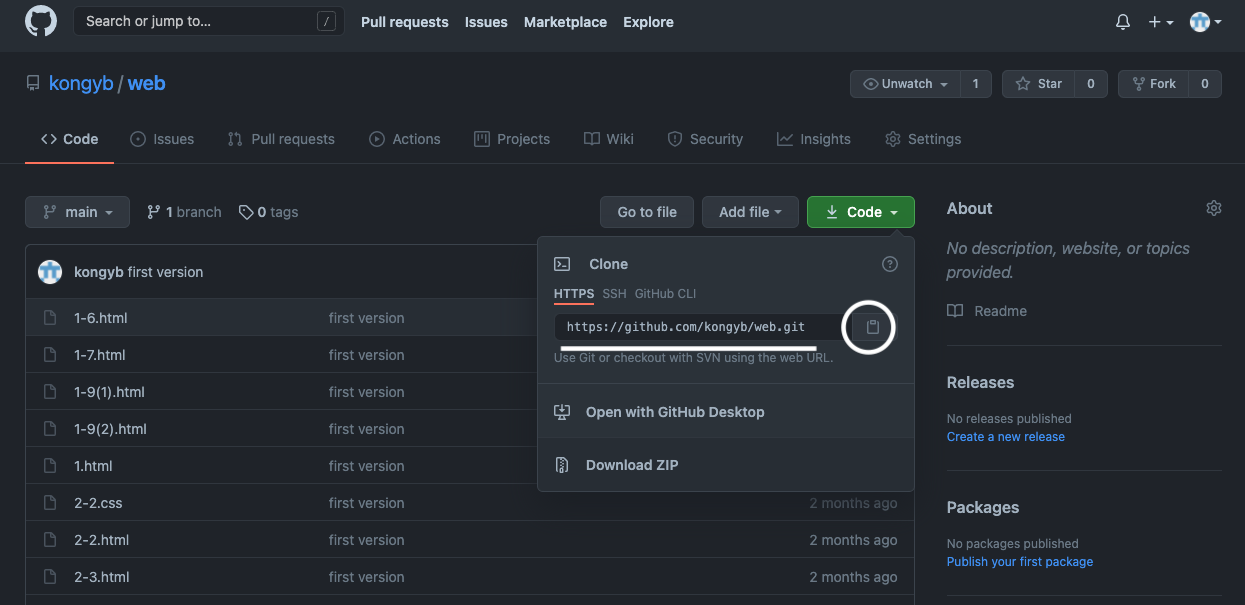Select the SSH clone option
1245x605 pixels.
coord(614,294)
